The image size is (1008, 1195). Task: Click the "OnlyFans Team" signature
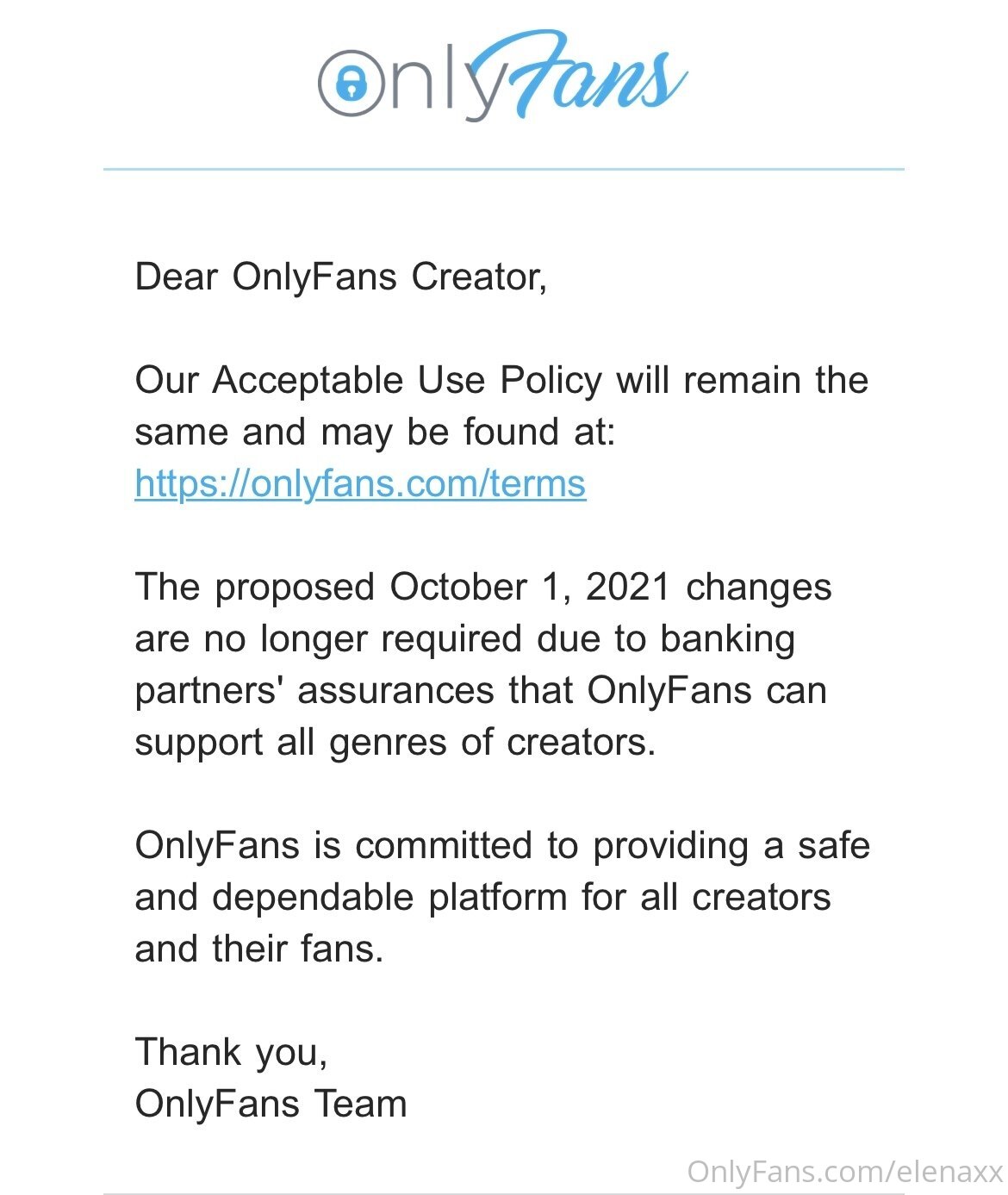point(271,1104)
